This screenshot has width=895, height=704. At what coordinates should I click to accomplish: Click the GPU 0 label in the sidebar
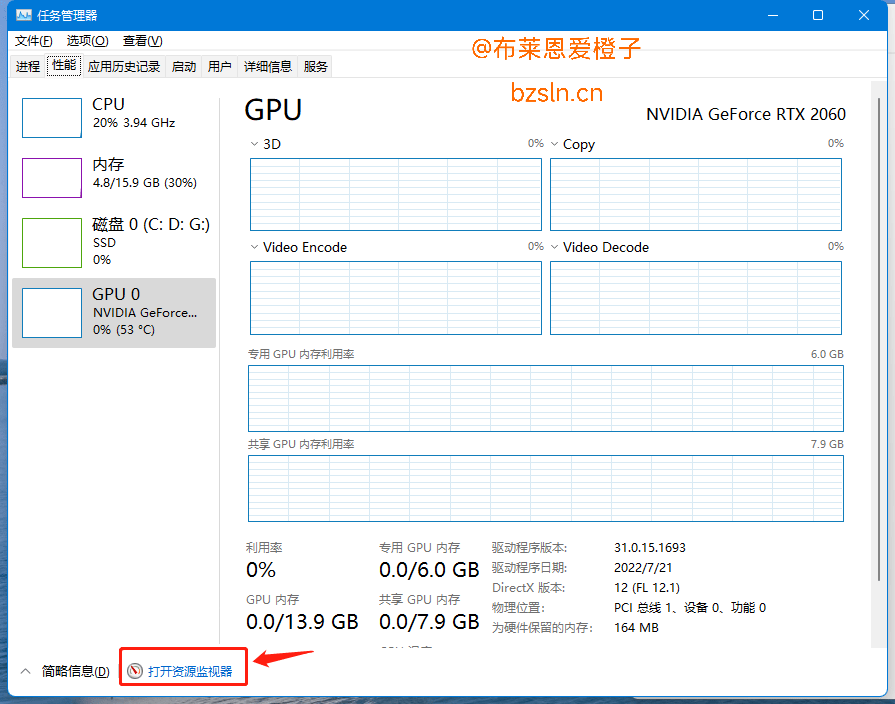point(116,294)
